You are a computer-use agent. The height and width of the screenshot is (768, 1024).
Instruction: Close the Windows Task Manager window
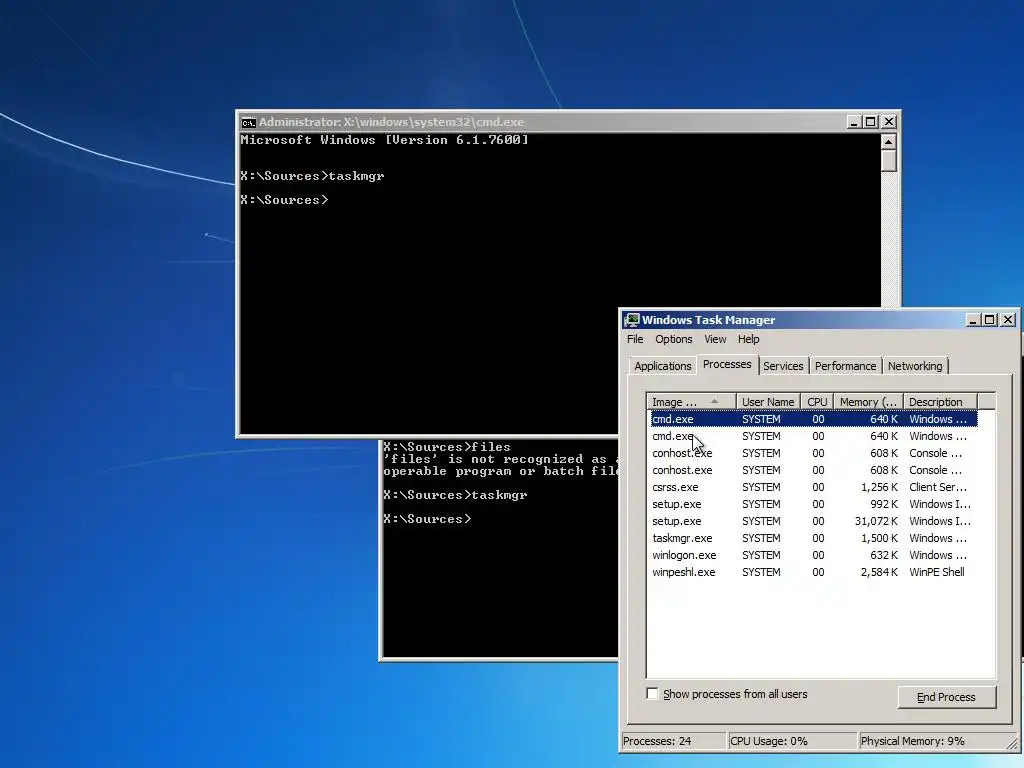click(x=1008, y=320)
